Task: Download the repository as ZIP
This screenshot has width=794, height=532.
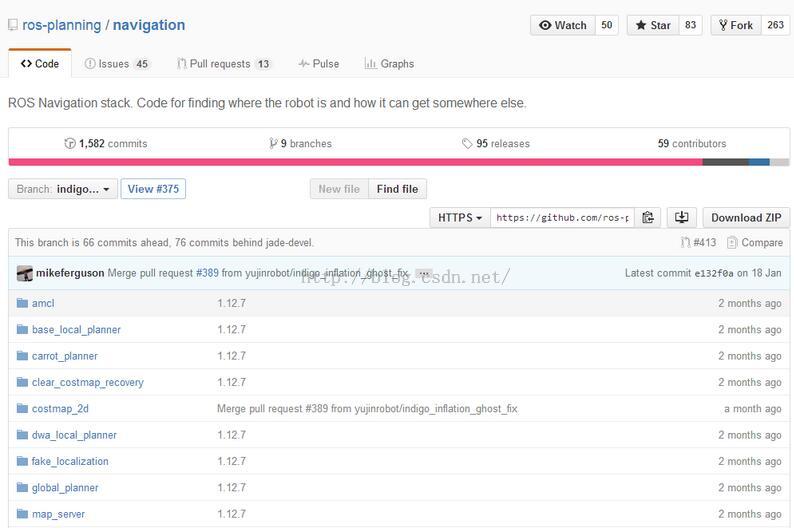Action: point(746,218)
